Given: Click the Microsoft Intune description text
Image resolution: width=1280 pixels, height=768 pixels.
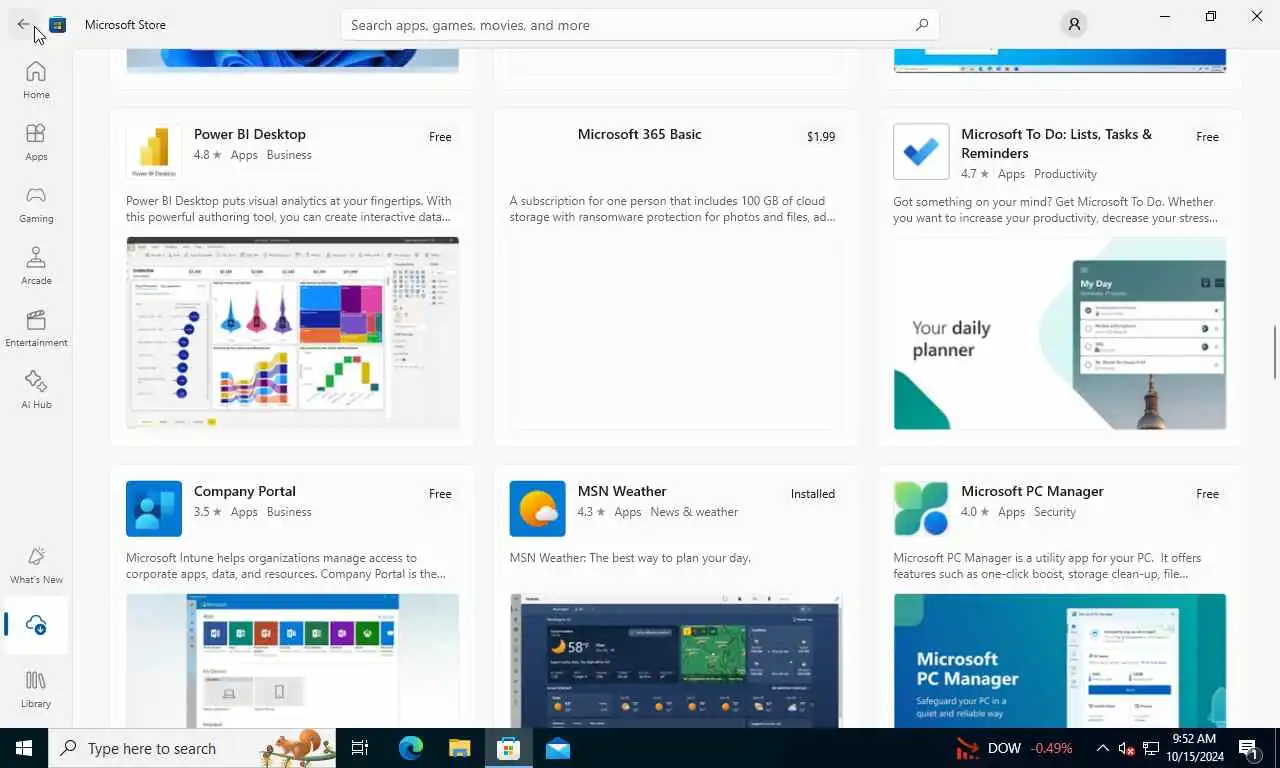Looking at the screenshot, I should click(x=286, y=566).
